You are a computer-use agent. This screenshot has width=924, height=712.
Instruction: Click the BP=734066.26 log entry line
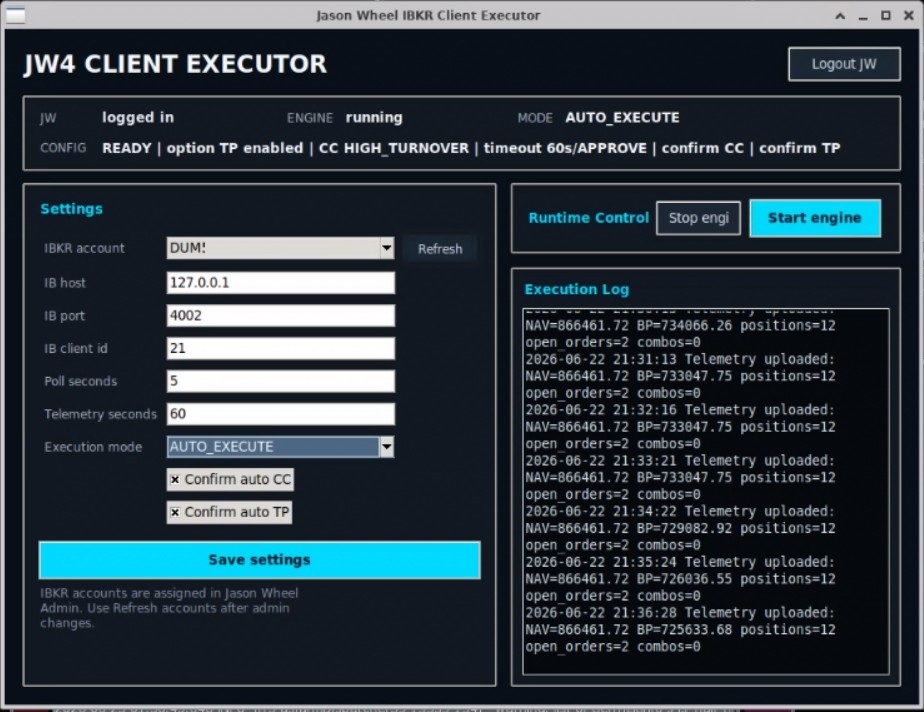[x=680, y=325]
